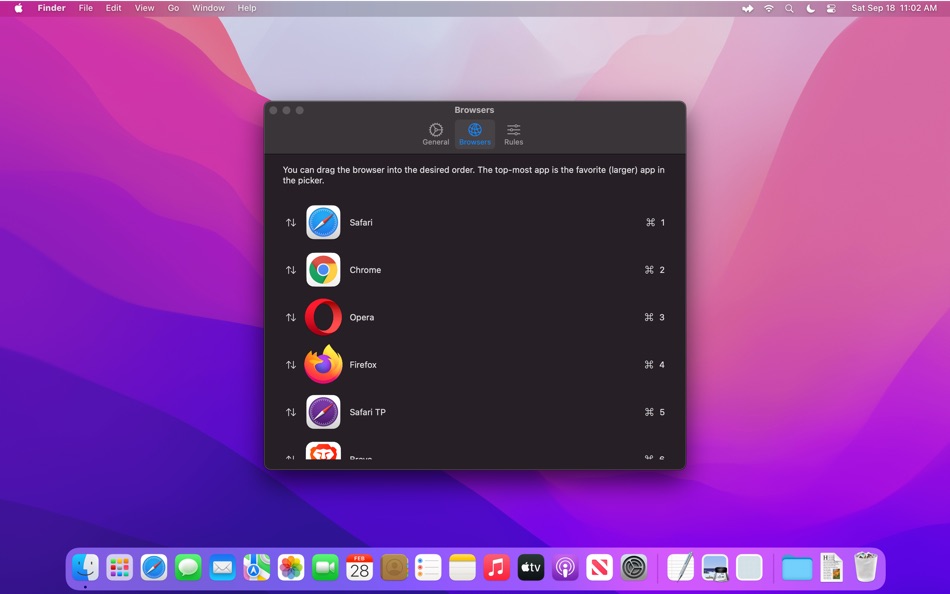
Task: Switch to the Rules preferences tab
Action: click(513, 134)
